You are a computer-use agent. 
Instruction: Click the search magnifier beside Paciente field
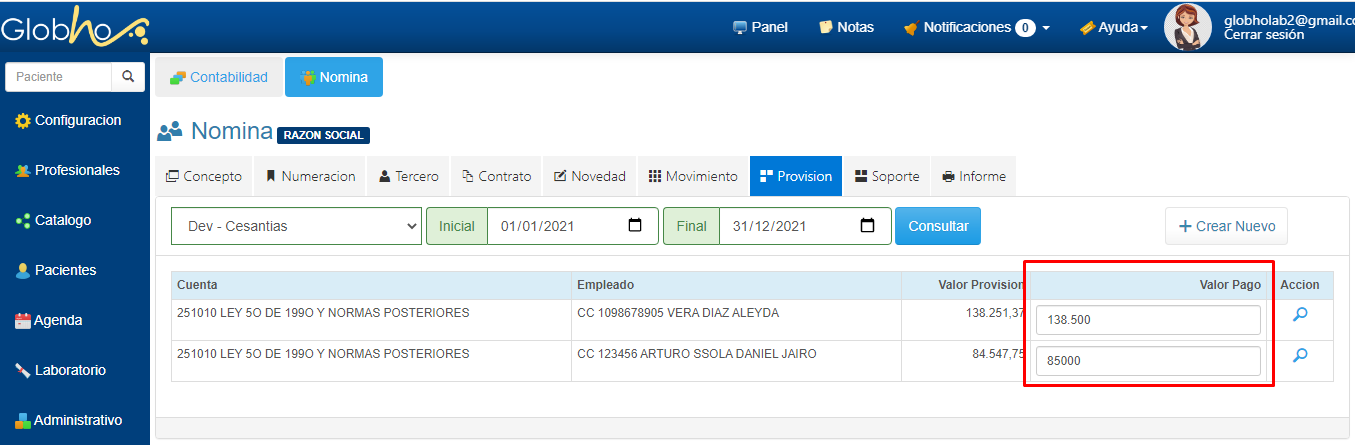[x=127, y=76]
